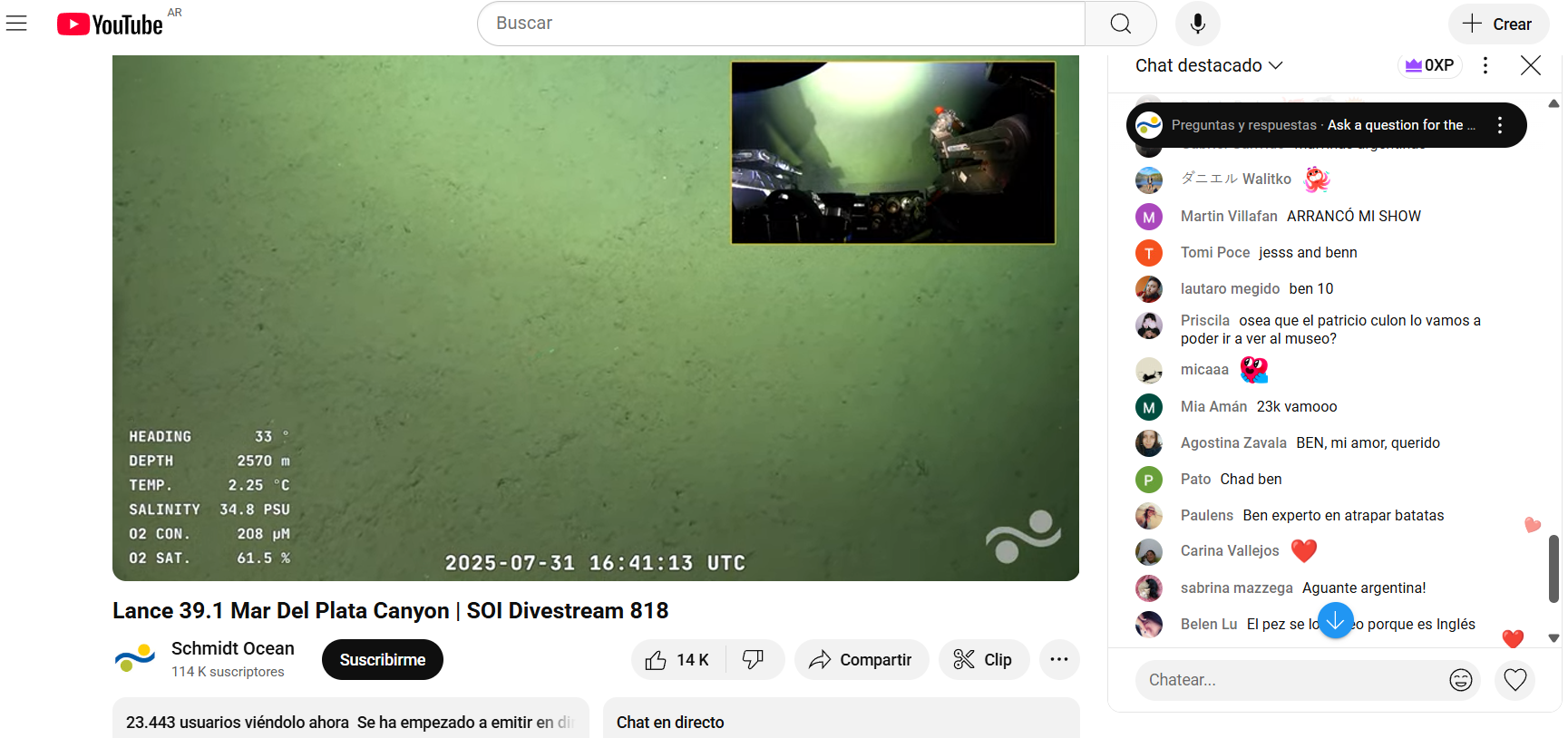
Task: Click Carina Vallejos' heart emoji
Action: pos(1303,550)
